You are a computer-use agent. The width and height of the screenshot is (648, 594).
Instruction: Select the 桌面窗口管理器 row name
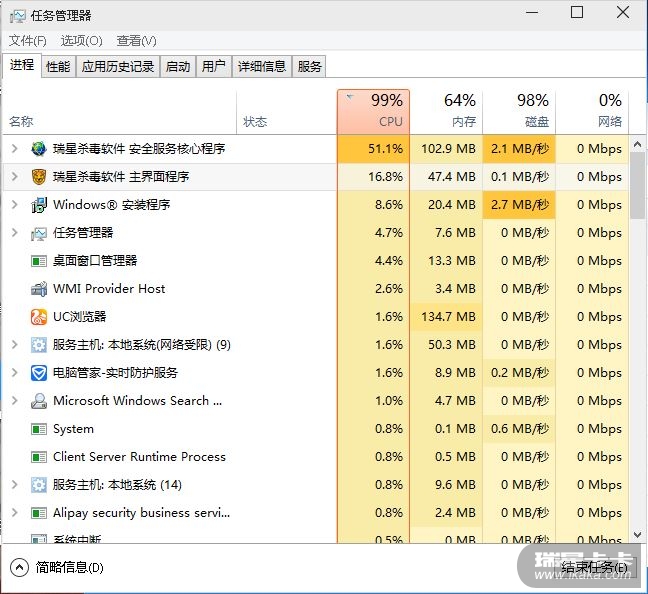pyautogui.click(x=95, y=261)
